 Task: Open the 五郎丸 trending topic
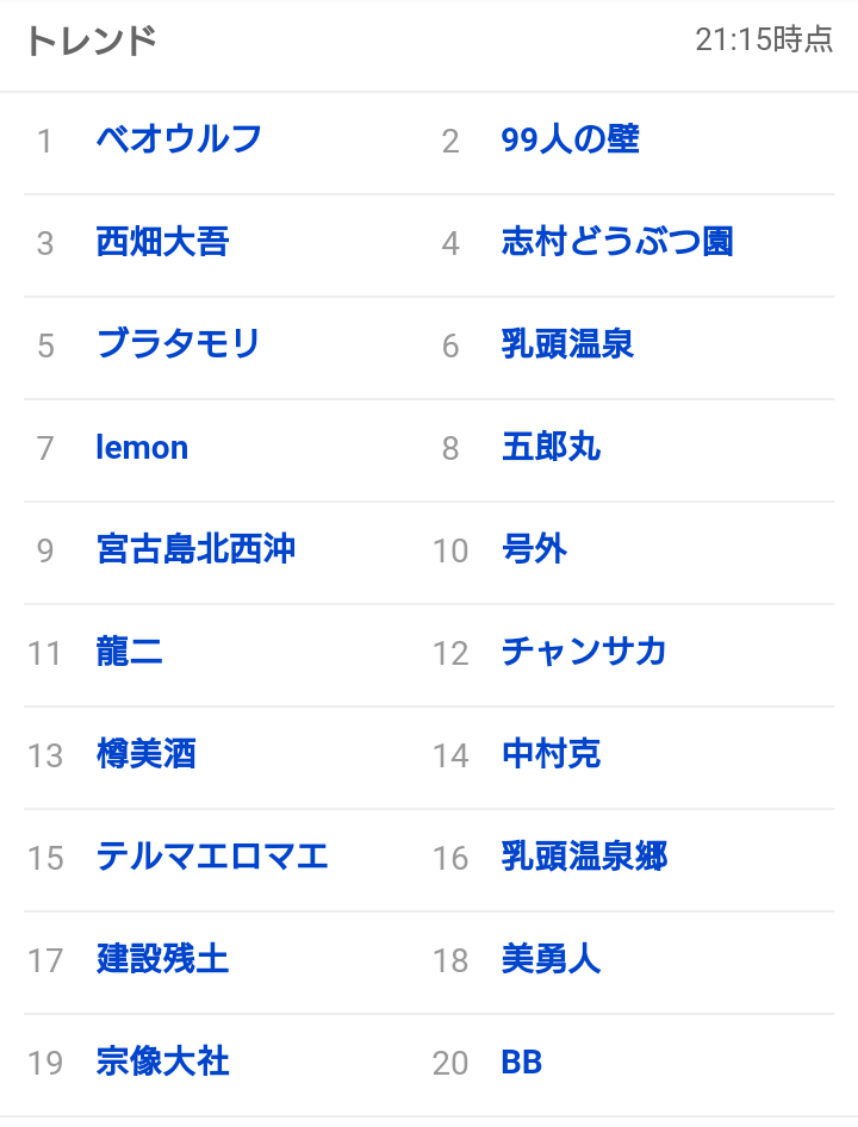(551, 447)
